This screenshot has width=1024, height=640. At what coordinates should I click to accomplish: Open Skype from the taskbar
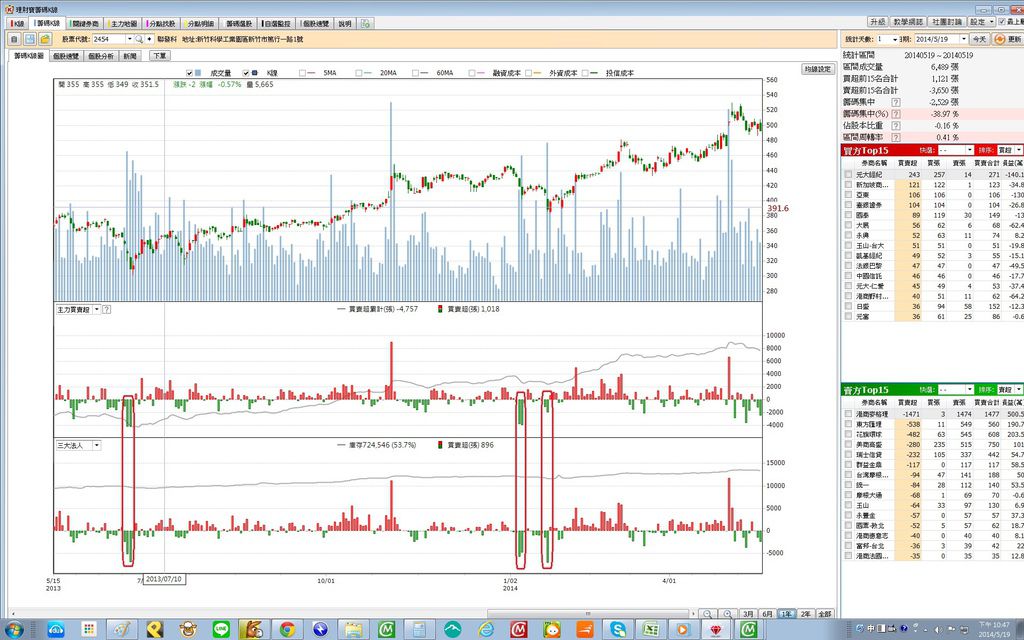[x=618, y=630]
